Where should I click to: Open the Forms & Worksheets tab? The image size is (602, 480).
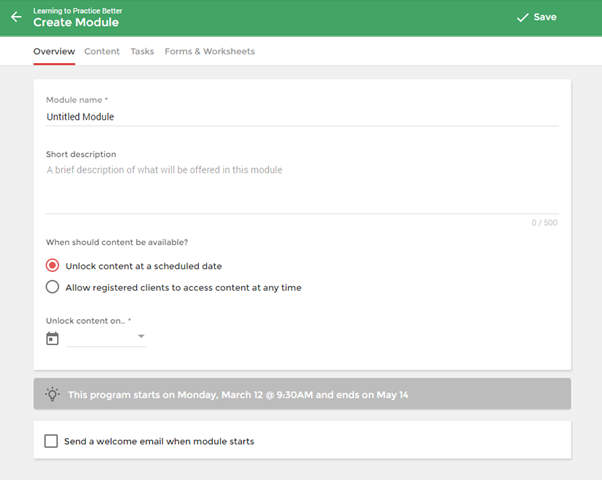210,51
